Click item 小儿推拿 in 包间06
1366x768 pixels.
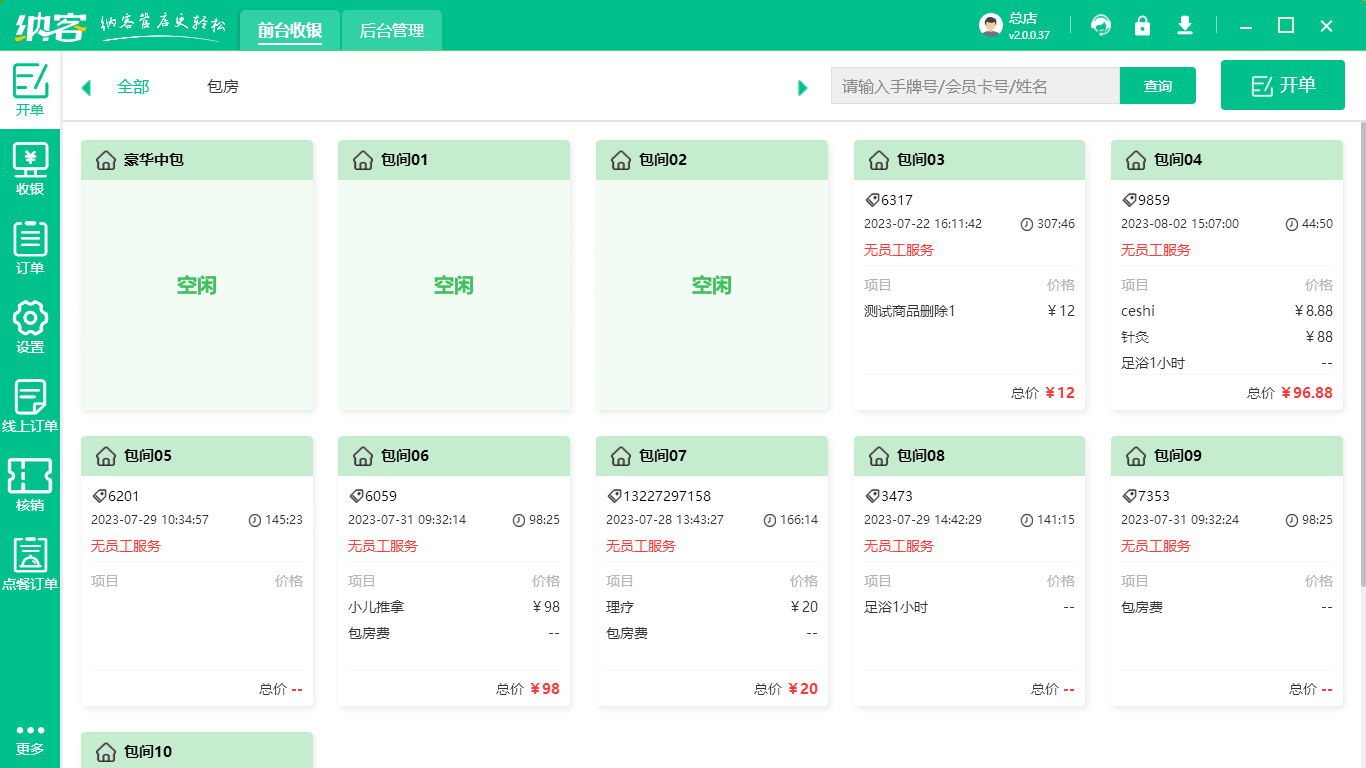pos(376,607)
